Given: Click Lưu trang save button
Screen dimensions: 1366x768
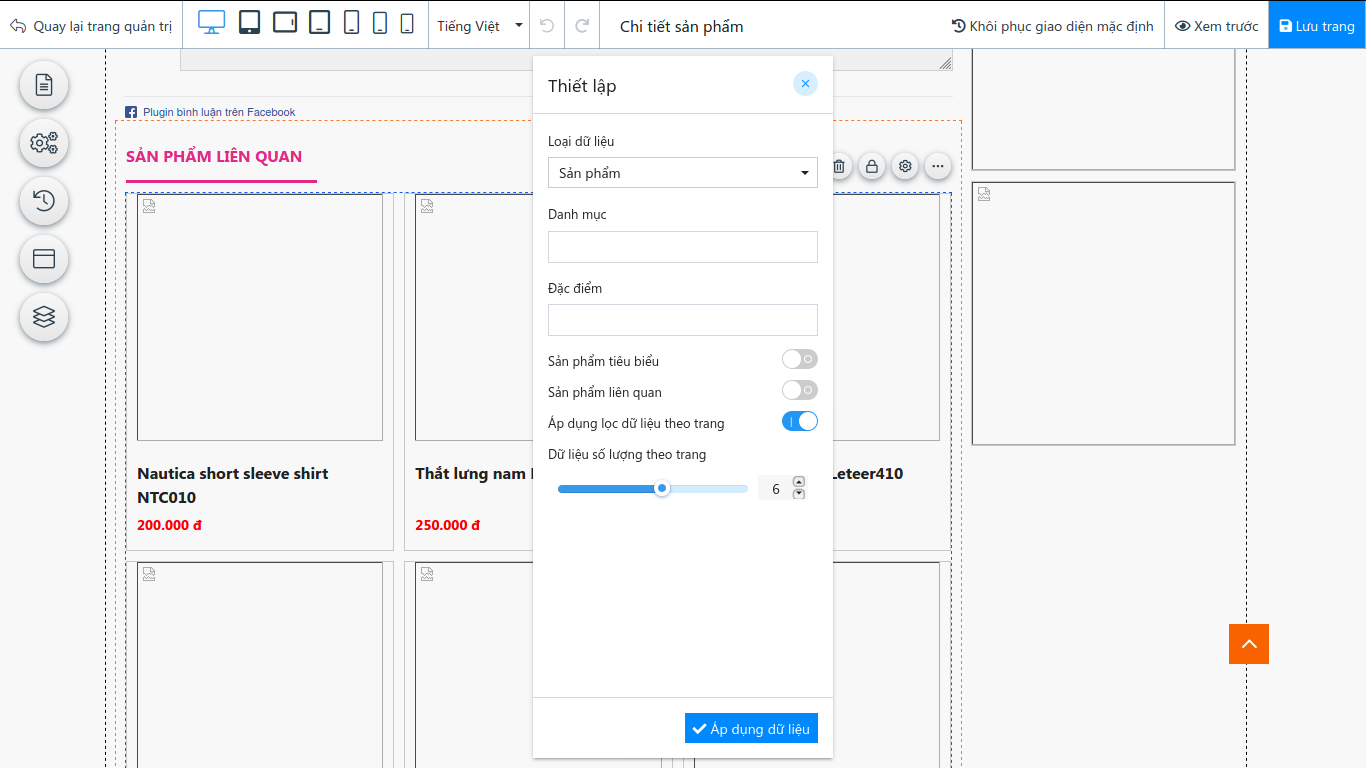Looking at the screenshot, I should click(x=1317, y=25).
